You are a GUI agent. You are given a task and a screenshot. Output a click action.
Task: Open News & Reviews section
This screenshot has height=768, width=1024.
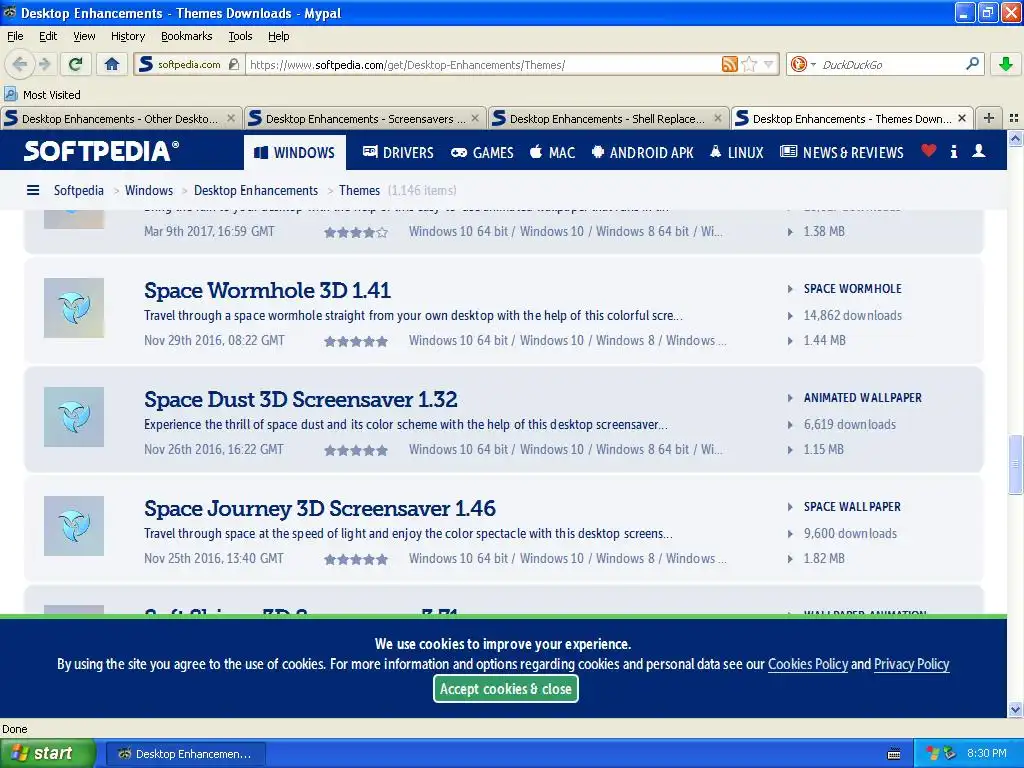pos(842,152)
